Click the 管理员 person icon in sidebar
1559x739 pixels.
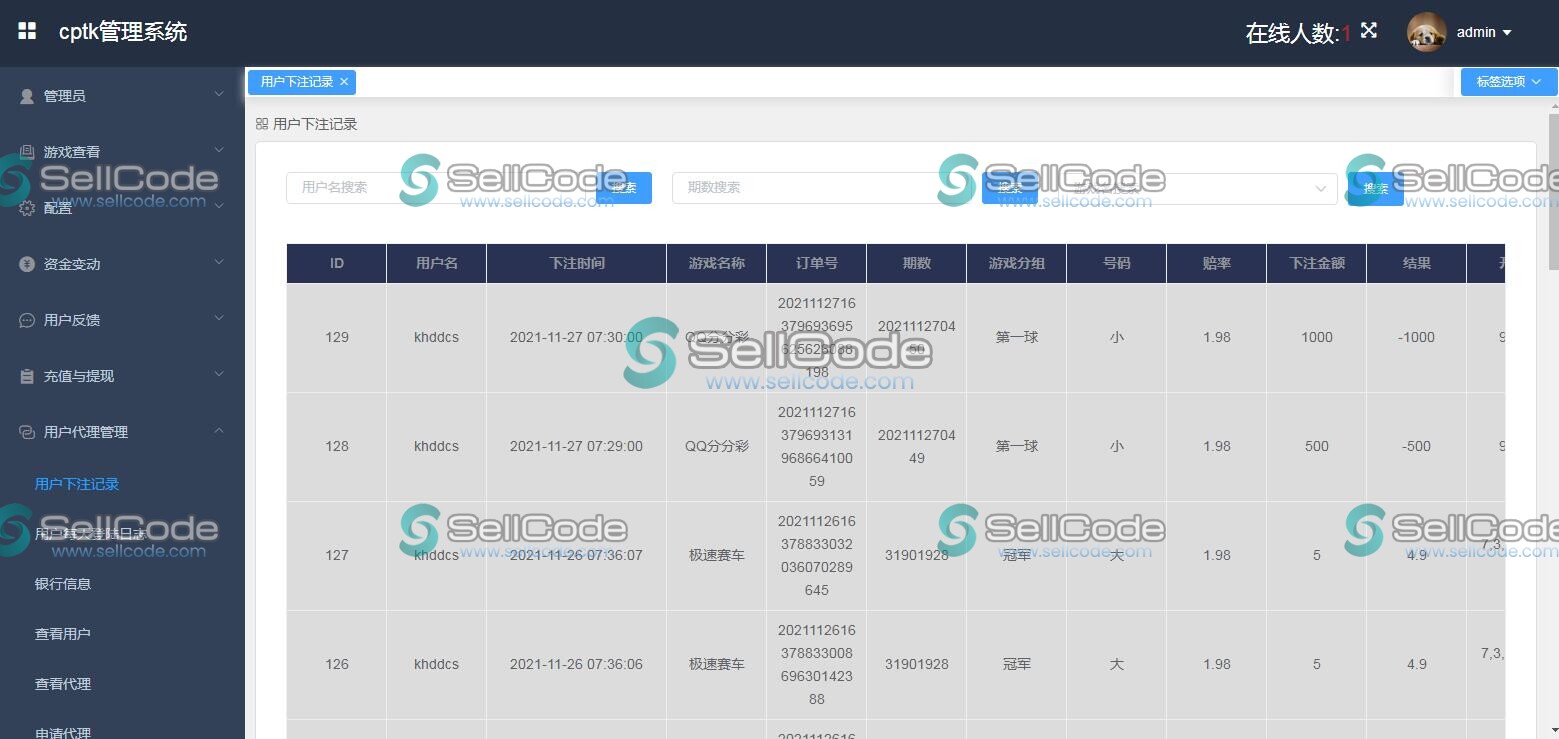27,96
